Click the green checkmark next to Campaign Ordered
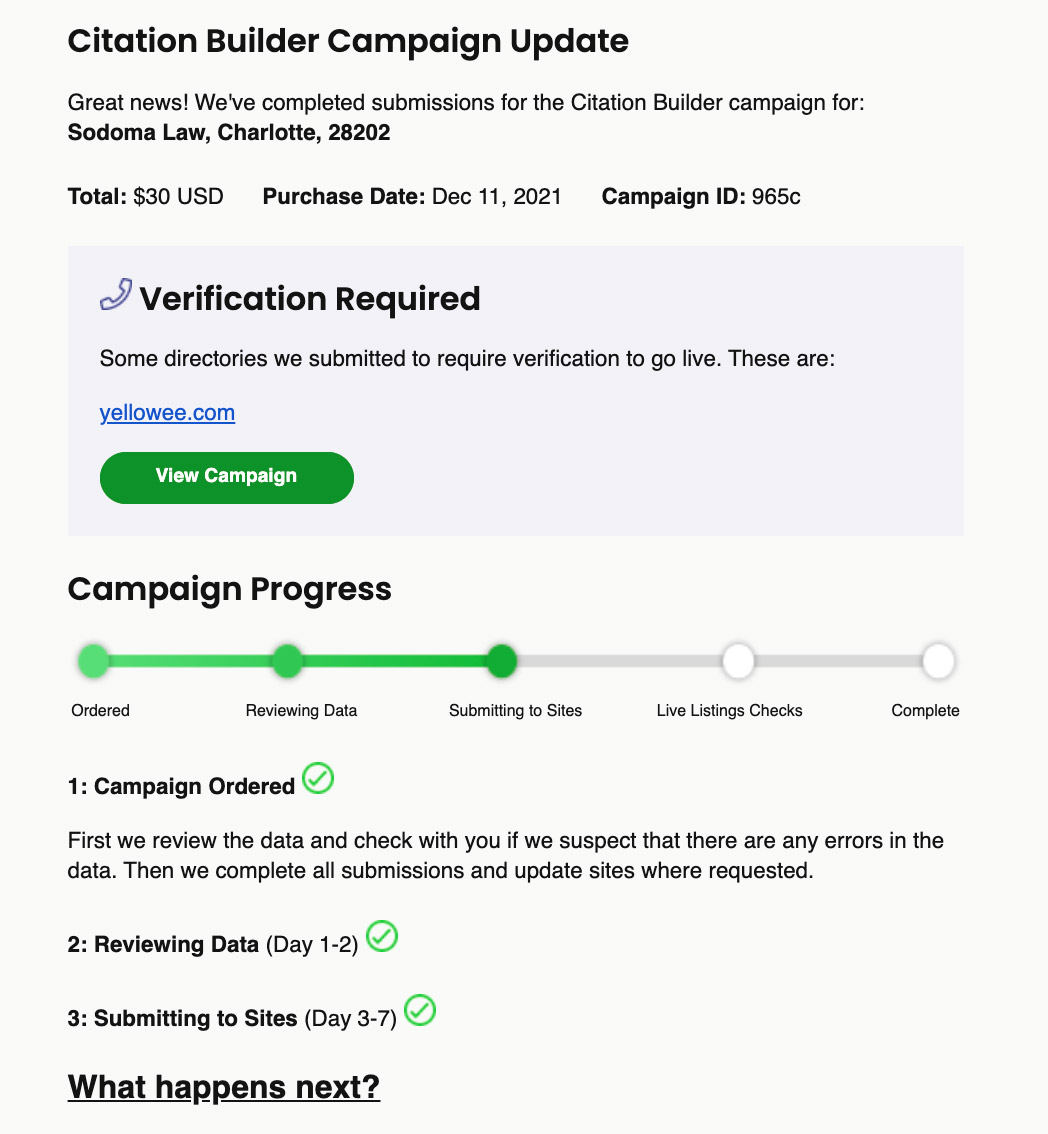This screenshot has width=1048, height=1134. pos(318,779)
